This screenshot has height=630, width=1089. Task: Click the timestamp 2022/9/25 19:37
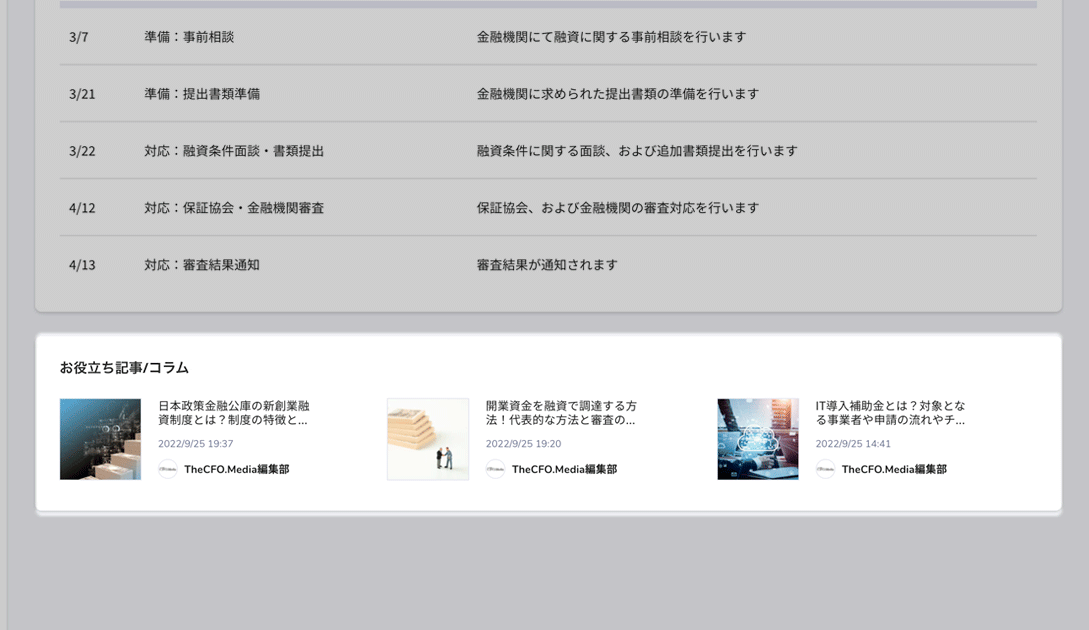196,444
